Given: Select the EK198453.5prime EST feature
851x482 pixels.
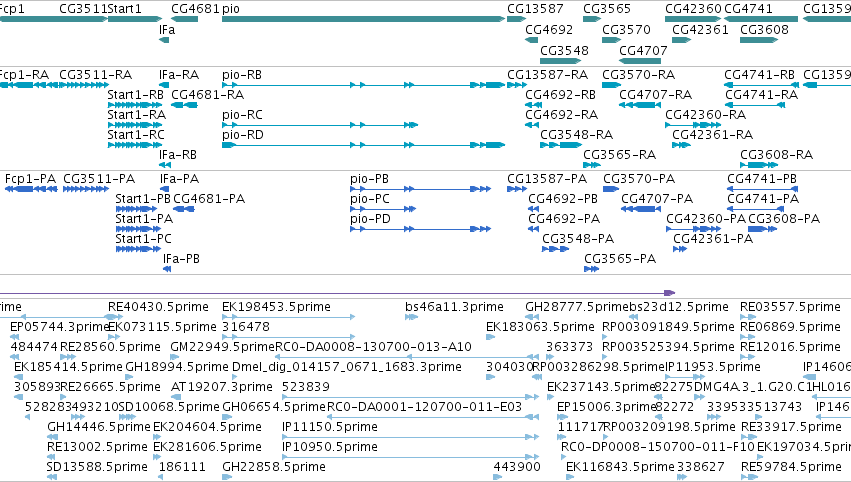Looking at the screenshot, I should coord(289,317).
